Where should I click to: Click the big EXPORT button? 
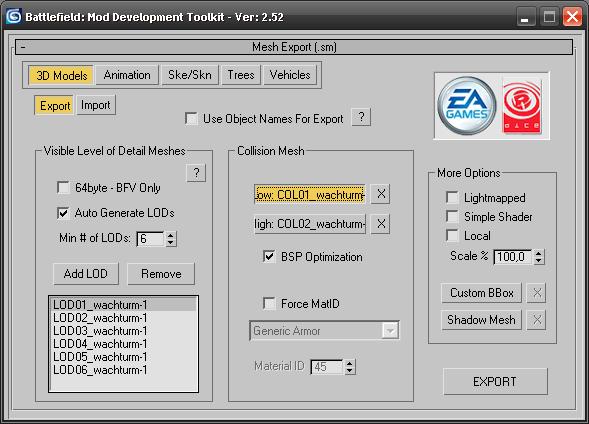[495, 382]
